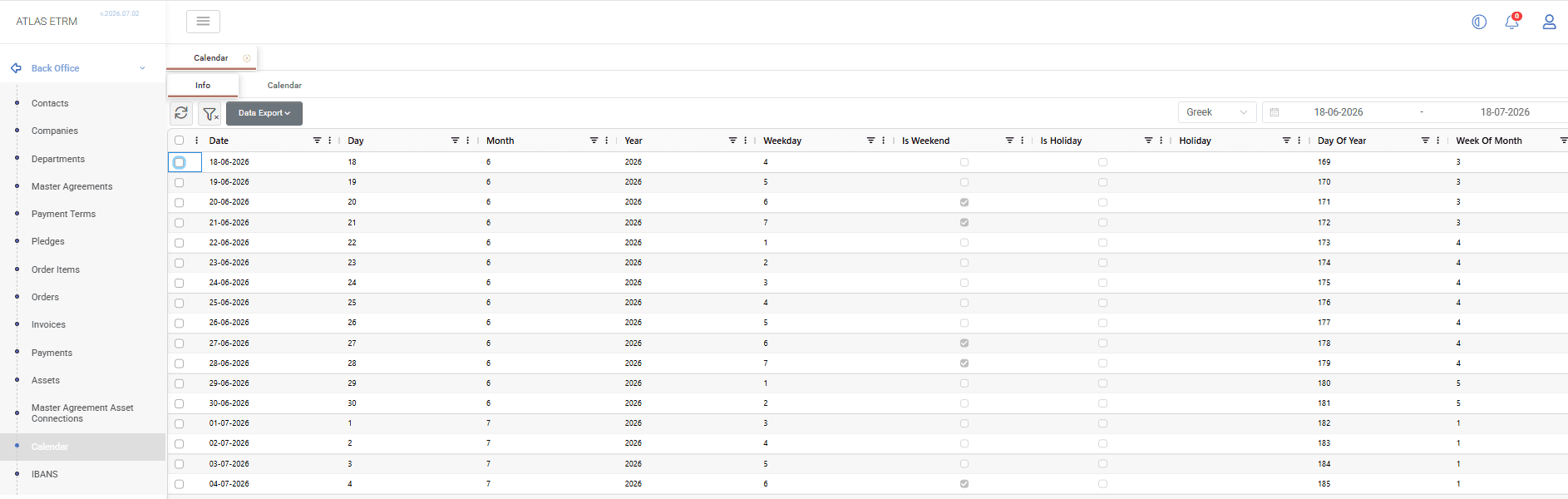The width and height of the screenshot is (1568, 499).
Task: Open the IBANS sidebar link
Action: click(x=45, y=475)
